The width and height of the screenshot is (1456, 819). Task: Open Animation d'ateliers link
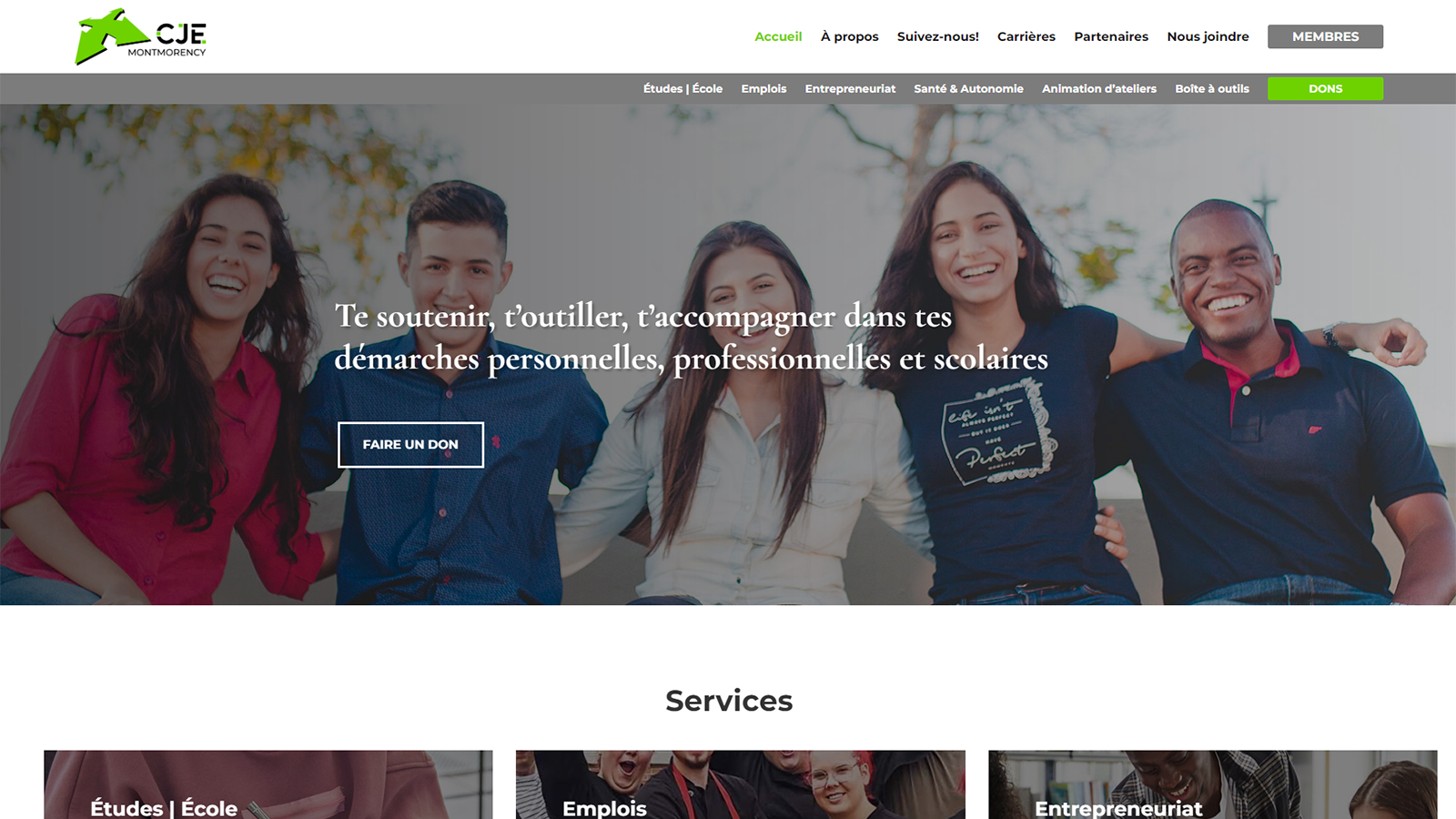pos(1098,88)
